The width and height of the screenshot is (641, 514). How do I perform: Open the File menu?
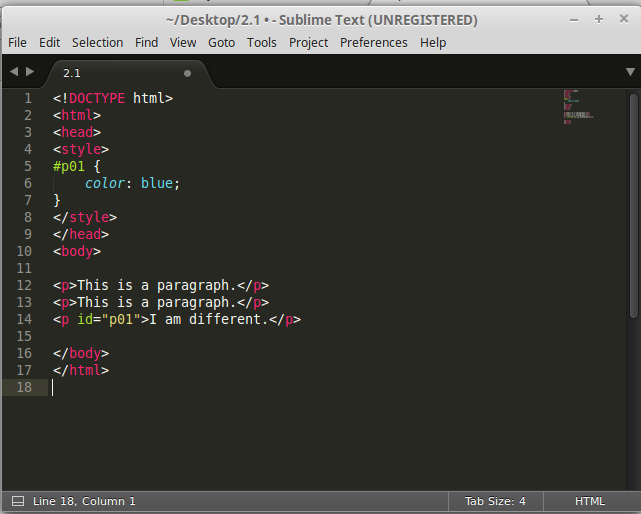click(x=17, y=42)
